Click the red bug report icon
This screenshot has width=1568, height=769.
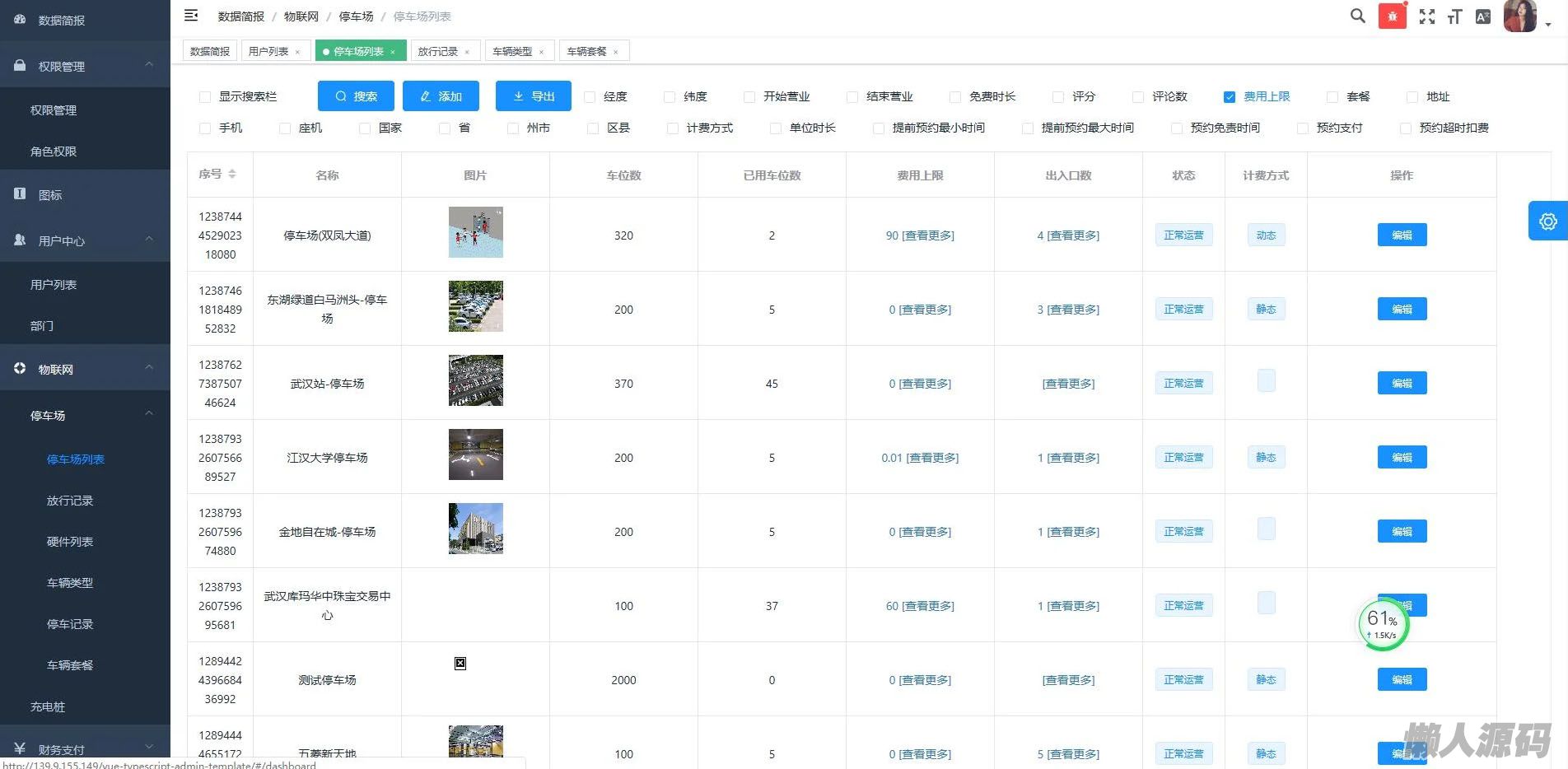(1393, 16)
